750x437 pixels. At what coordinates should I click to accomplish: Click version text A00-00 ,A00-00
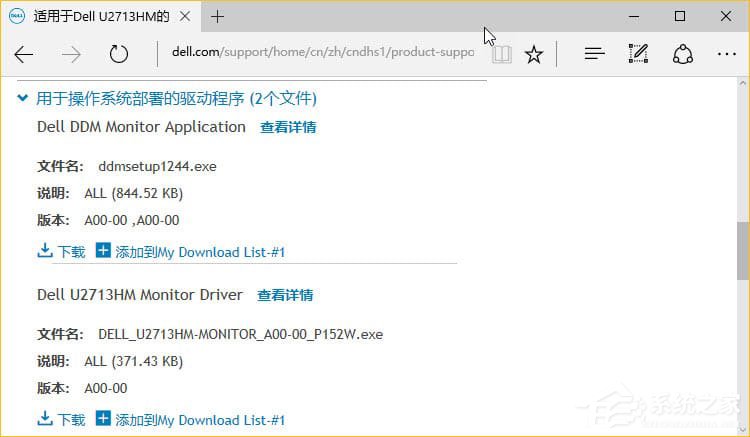132,220
